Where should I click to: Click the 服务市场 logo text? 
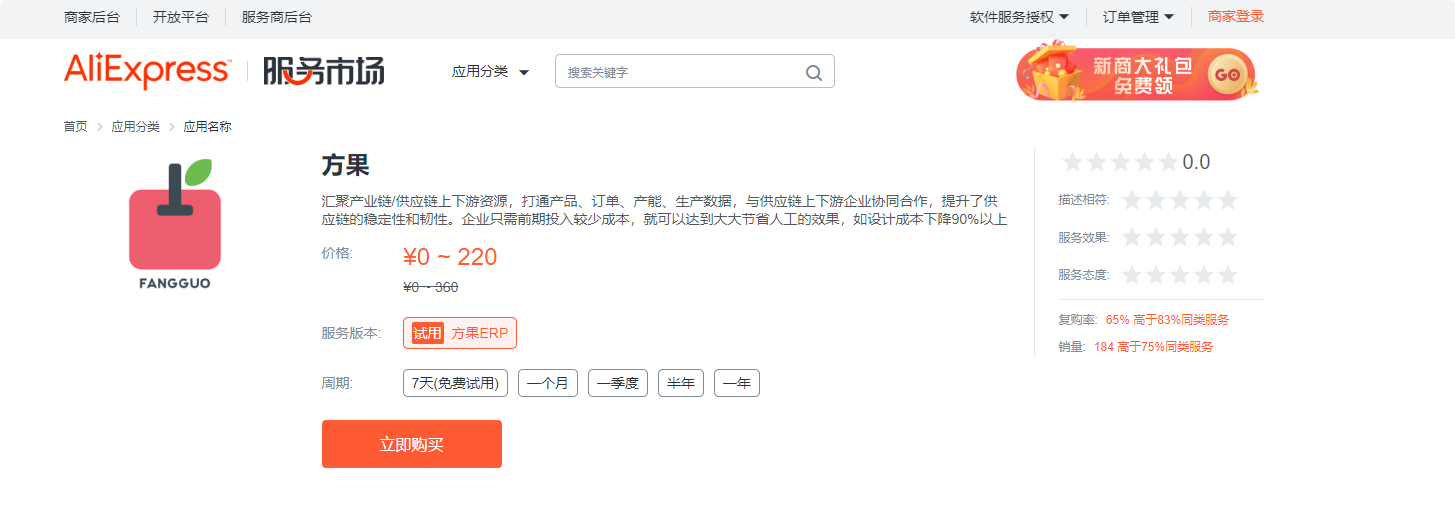point(324,71)
